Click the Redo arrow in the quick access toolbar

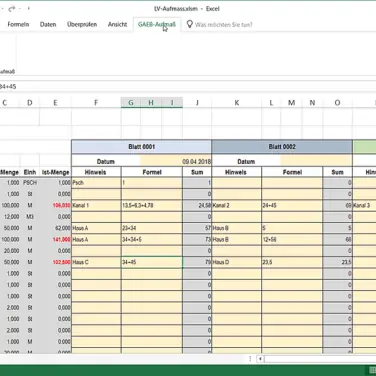[x=12, y=9]
